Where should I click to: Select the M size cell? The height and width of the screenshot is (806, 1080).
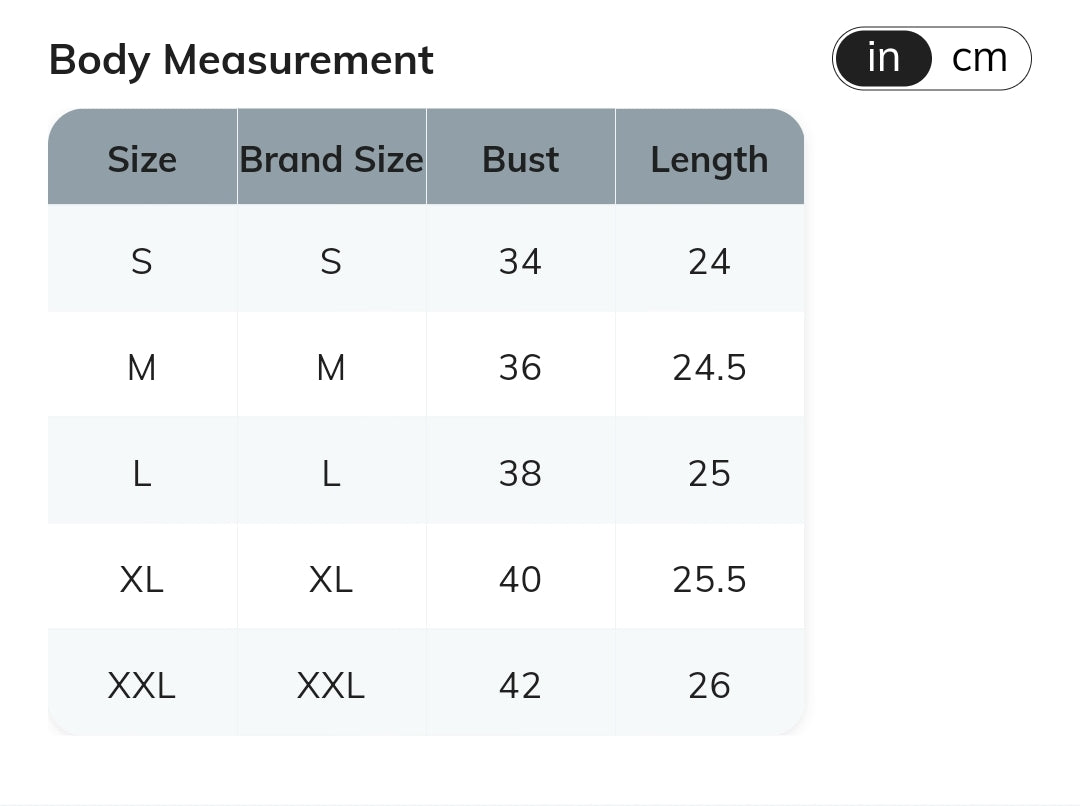(142, 368)
